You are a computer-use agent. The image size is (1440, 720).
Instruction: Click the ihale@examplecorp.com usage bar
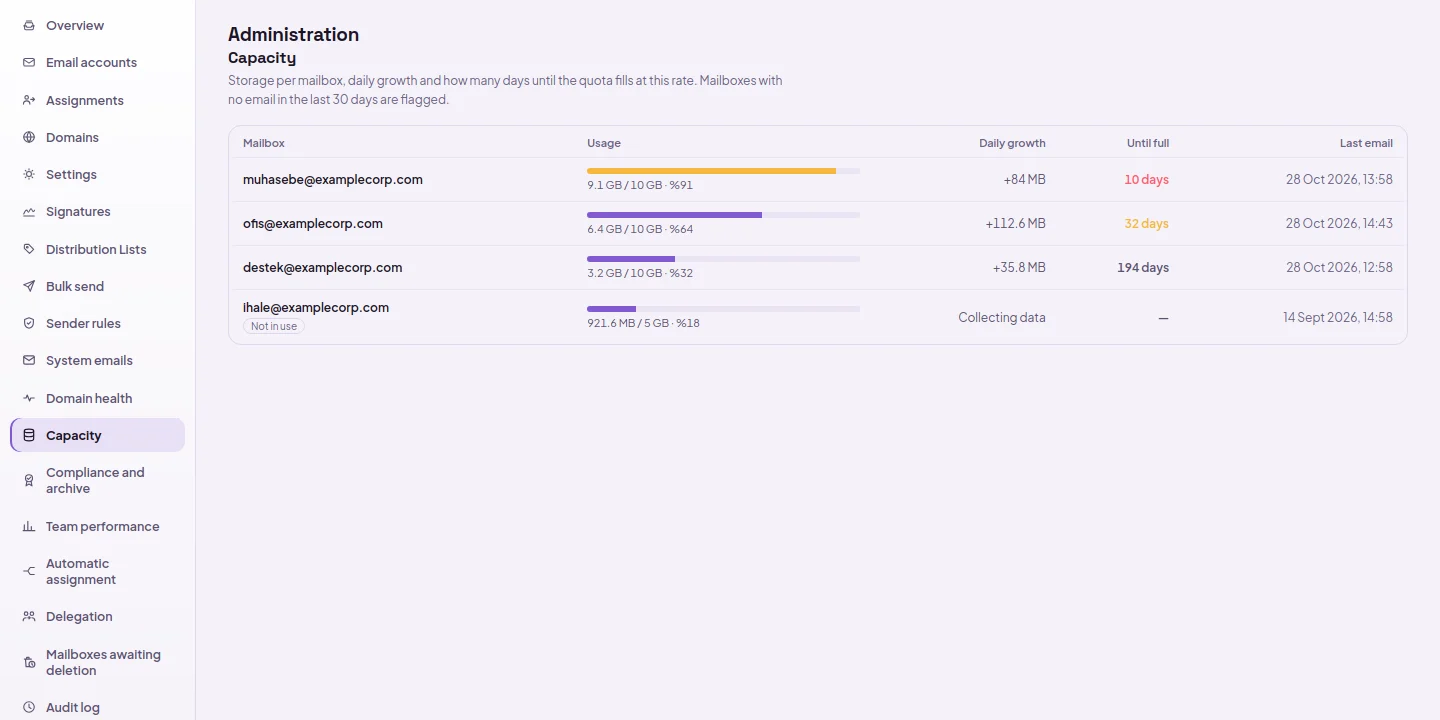pos(723,309)
